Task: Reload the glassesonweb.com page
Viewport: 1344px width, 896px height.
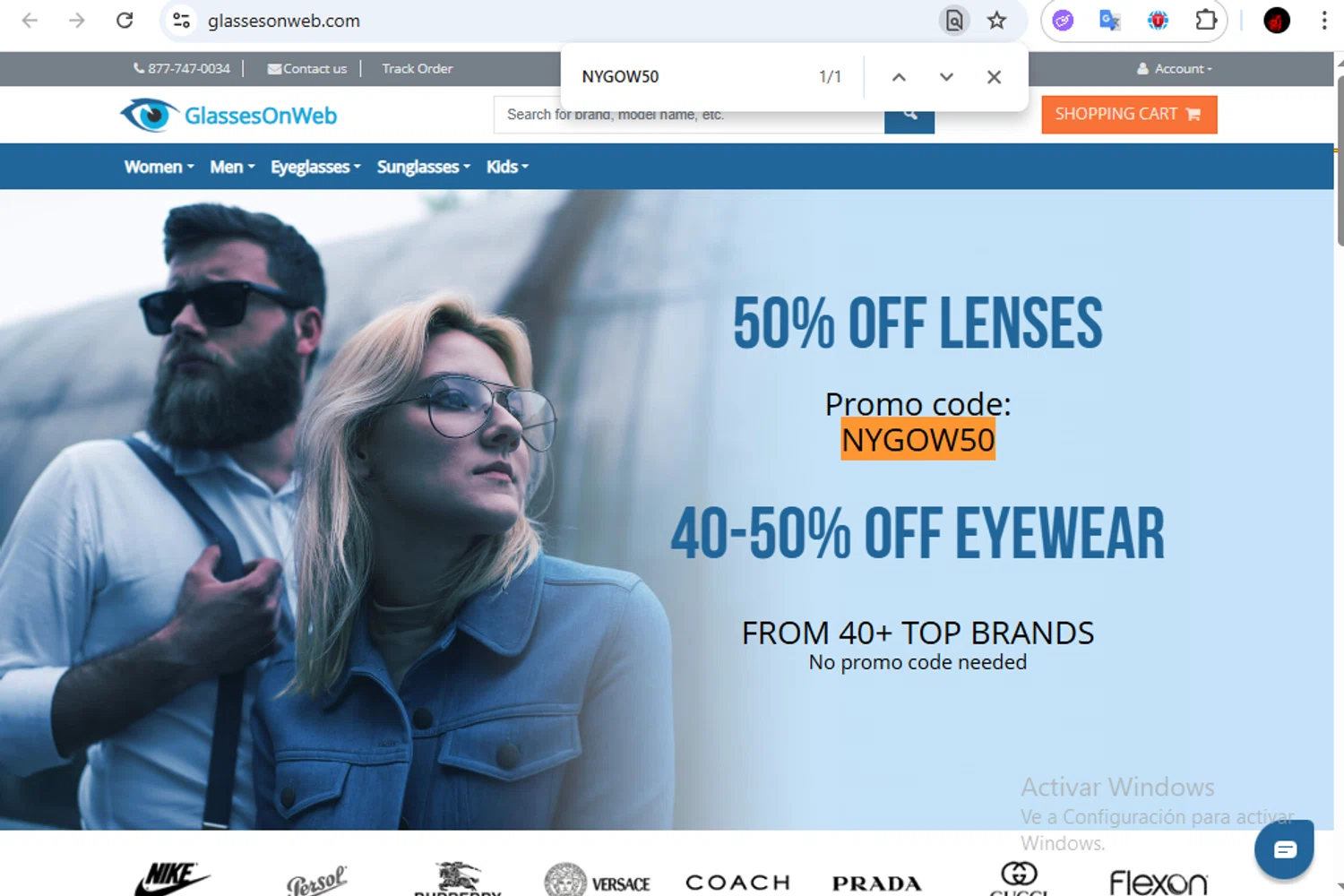Action: point(125,21)
